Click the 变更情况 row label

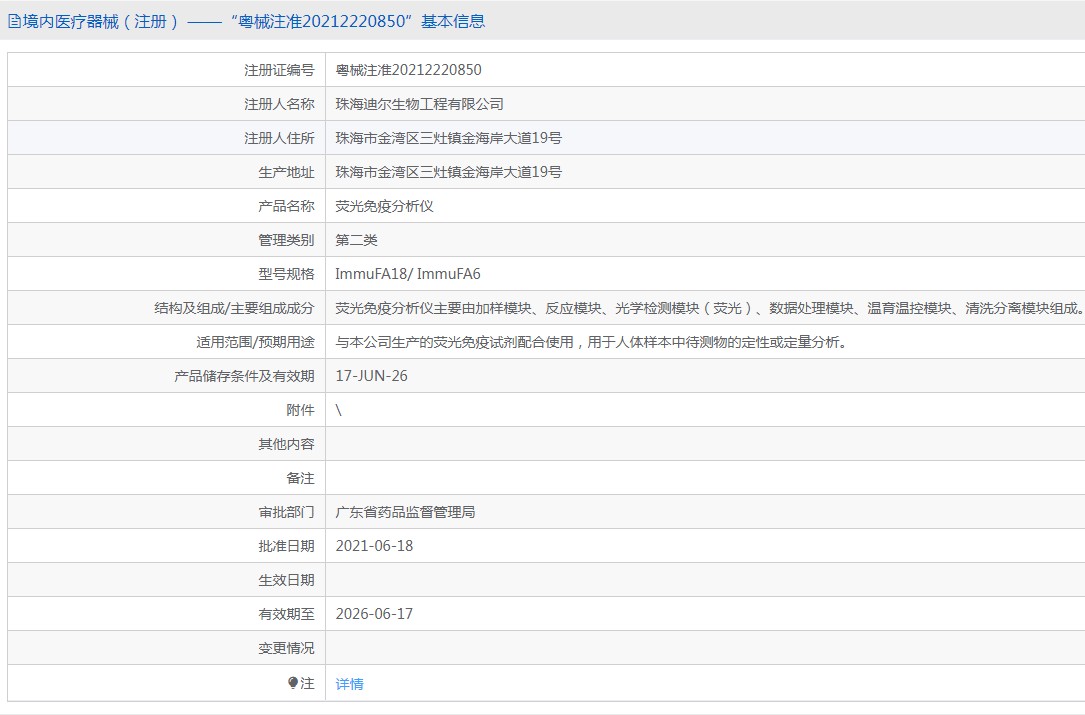point(286,648)
